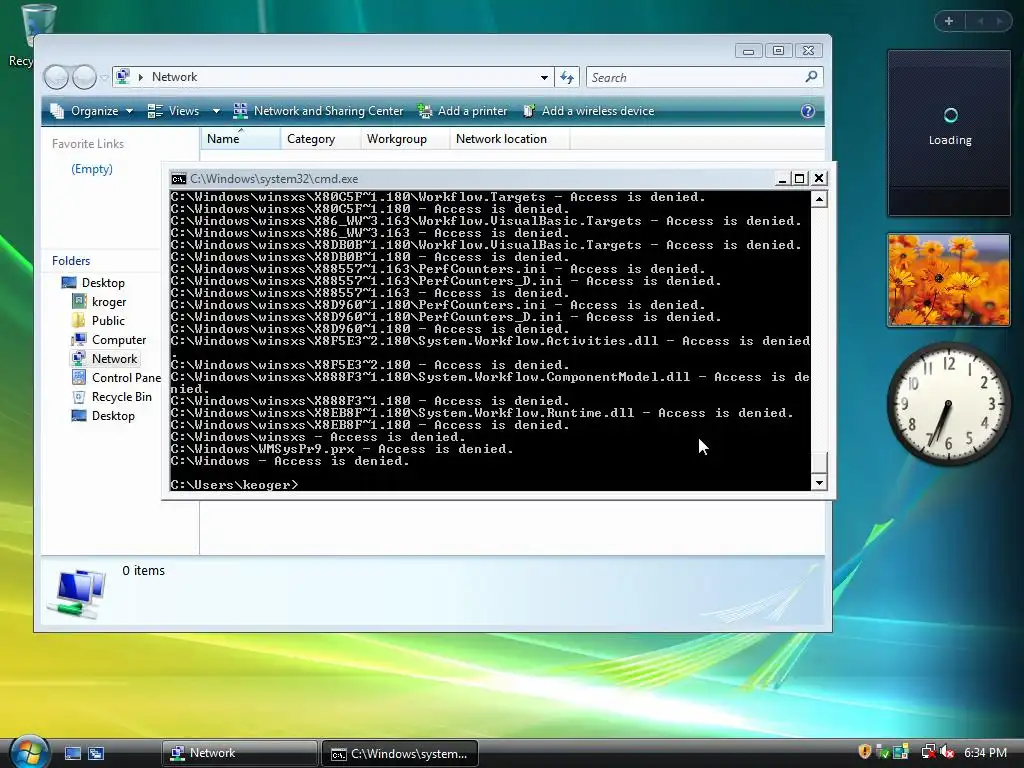1024x768 pixels.
Task: Click the sidebar Add gadget plus button
Action: click(x=949, y=21)
